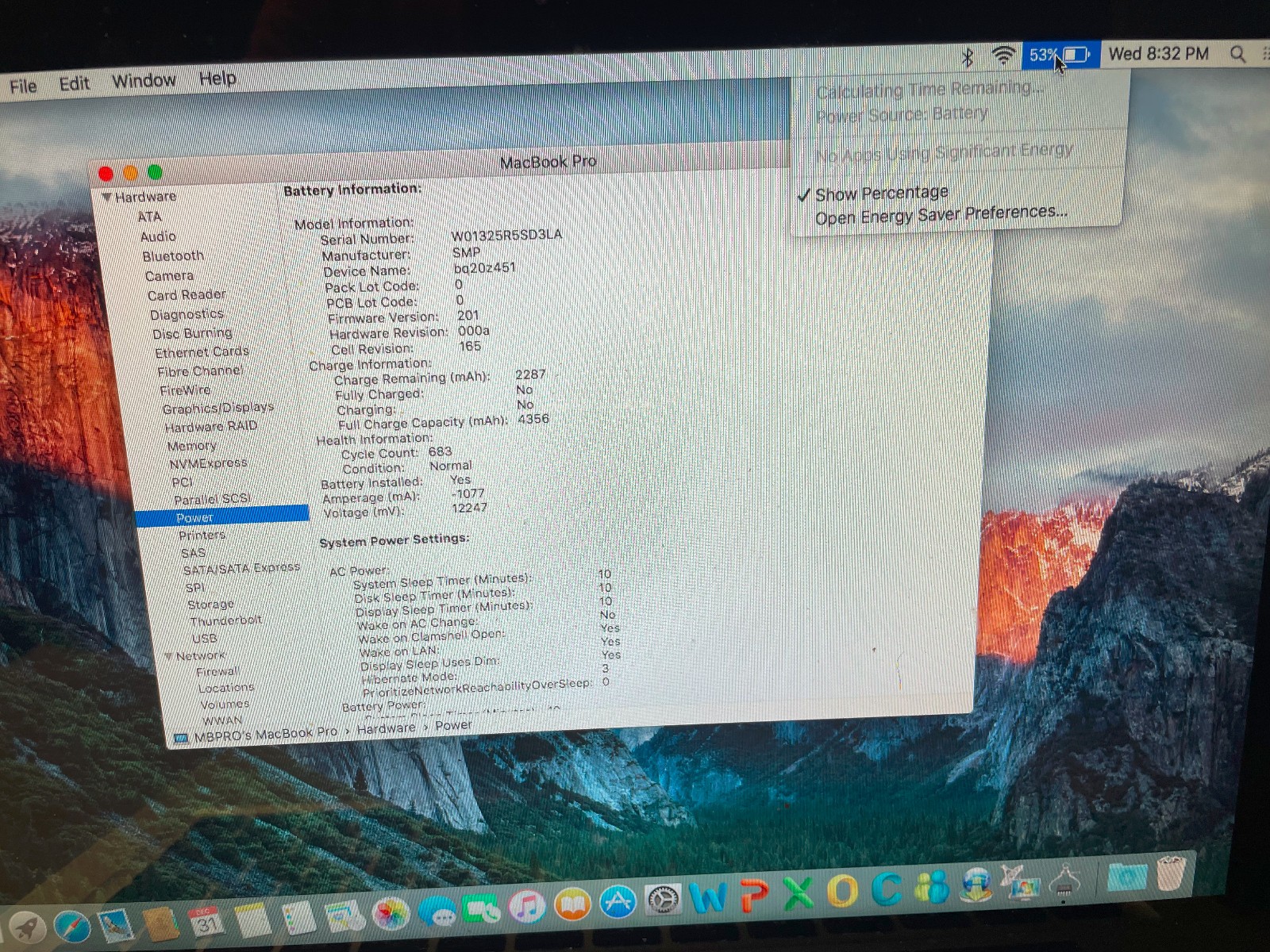Open Calendar from the dock
This screenshot has width=1270, height=952.
206,921
